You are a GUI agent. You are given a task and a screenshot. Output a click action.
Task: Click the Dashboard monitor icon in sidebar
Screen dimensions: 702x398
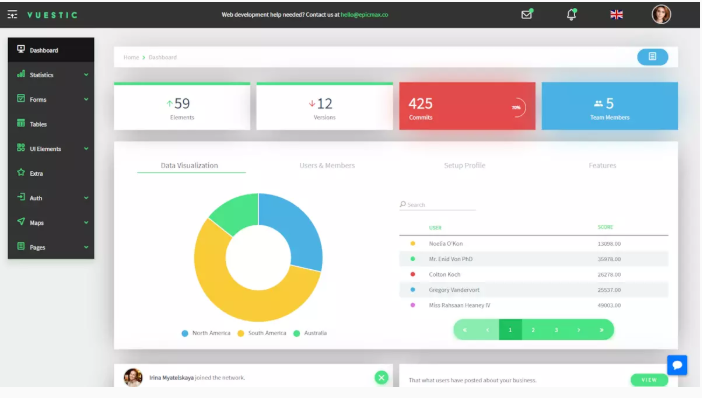(x=21, y=49)
